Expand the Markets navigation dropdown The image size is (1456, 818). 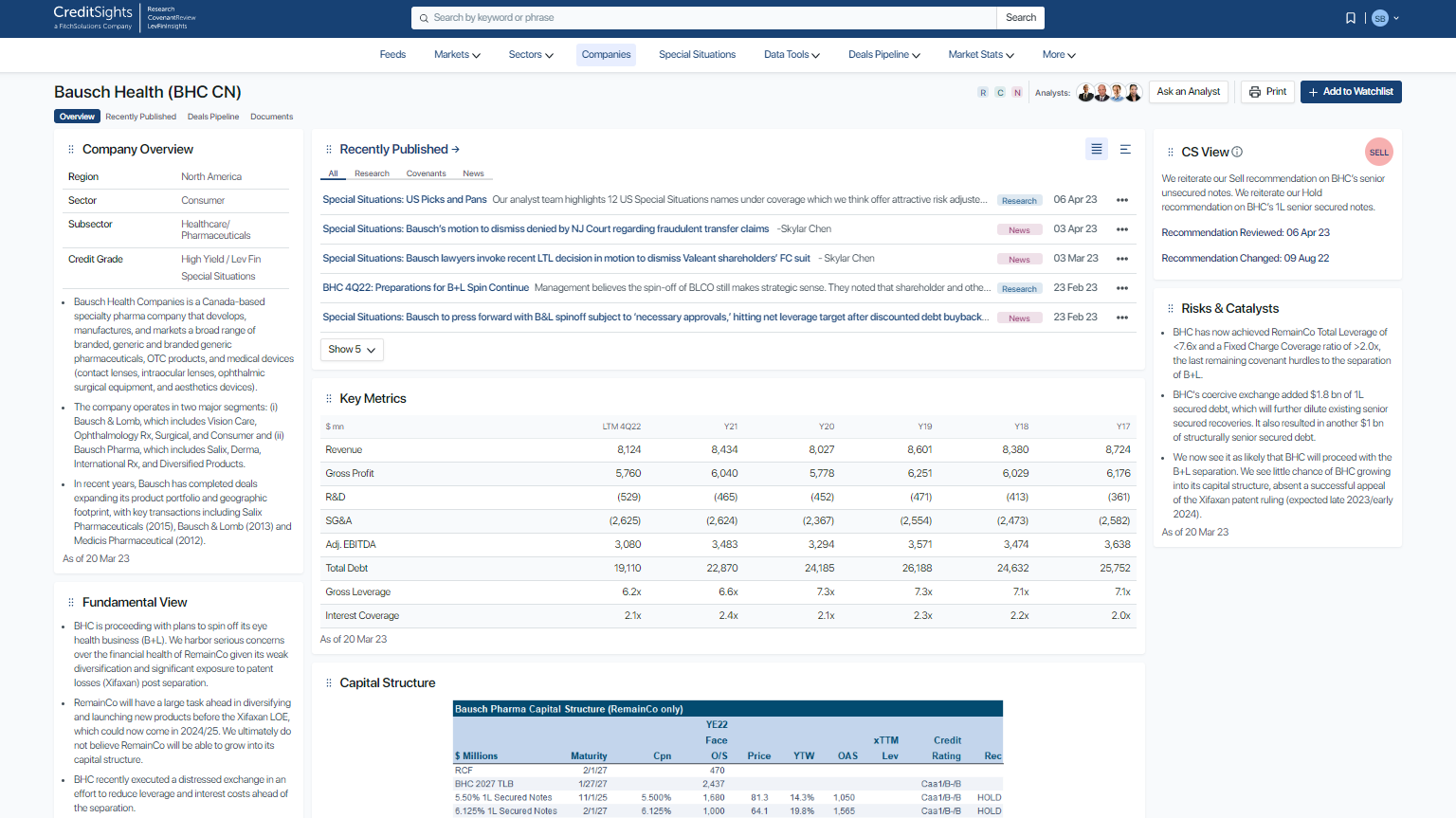pos(456,54)
